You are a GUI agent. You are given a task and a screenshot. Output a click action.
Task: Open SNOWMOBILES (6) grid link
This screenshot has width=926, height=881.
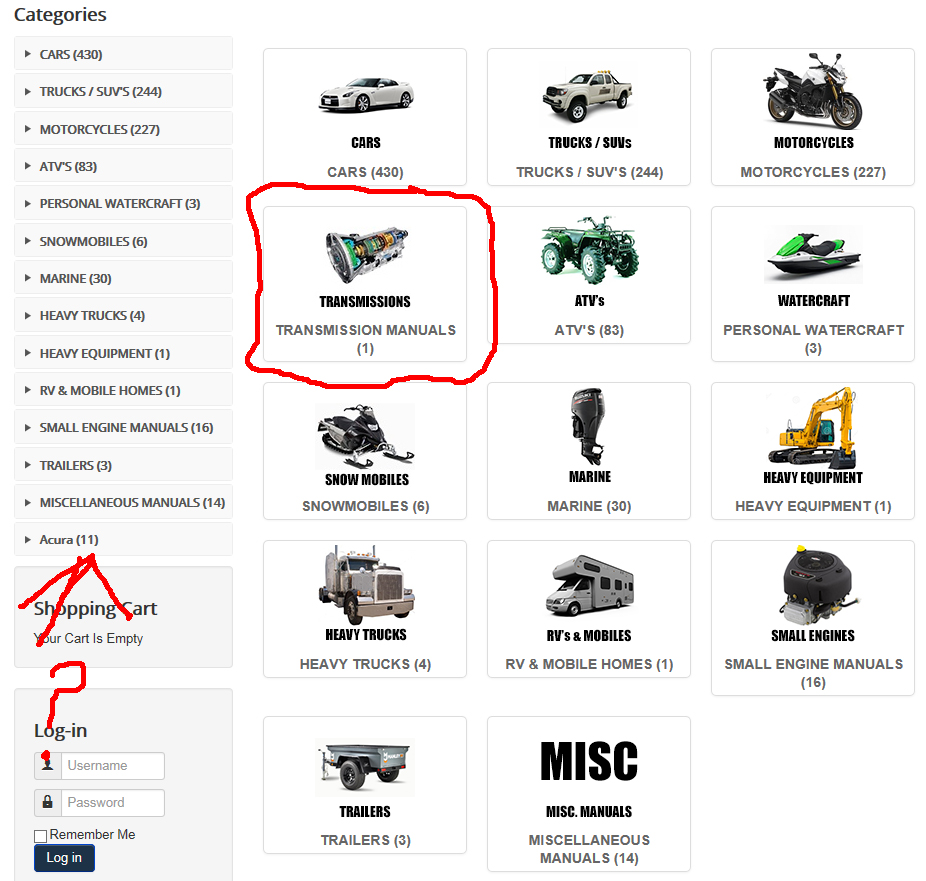tap(366, 507)
